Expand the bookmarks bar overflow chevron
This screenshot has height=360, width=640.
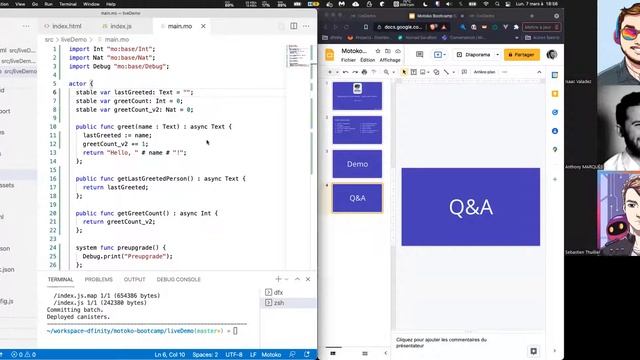(517, 38)
